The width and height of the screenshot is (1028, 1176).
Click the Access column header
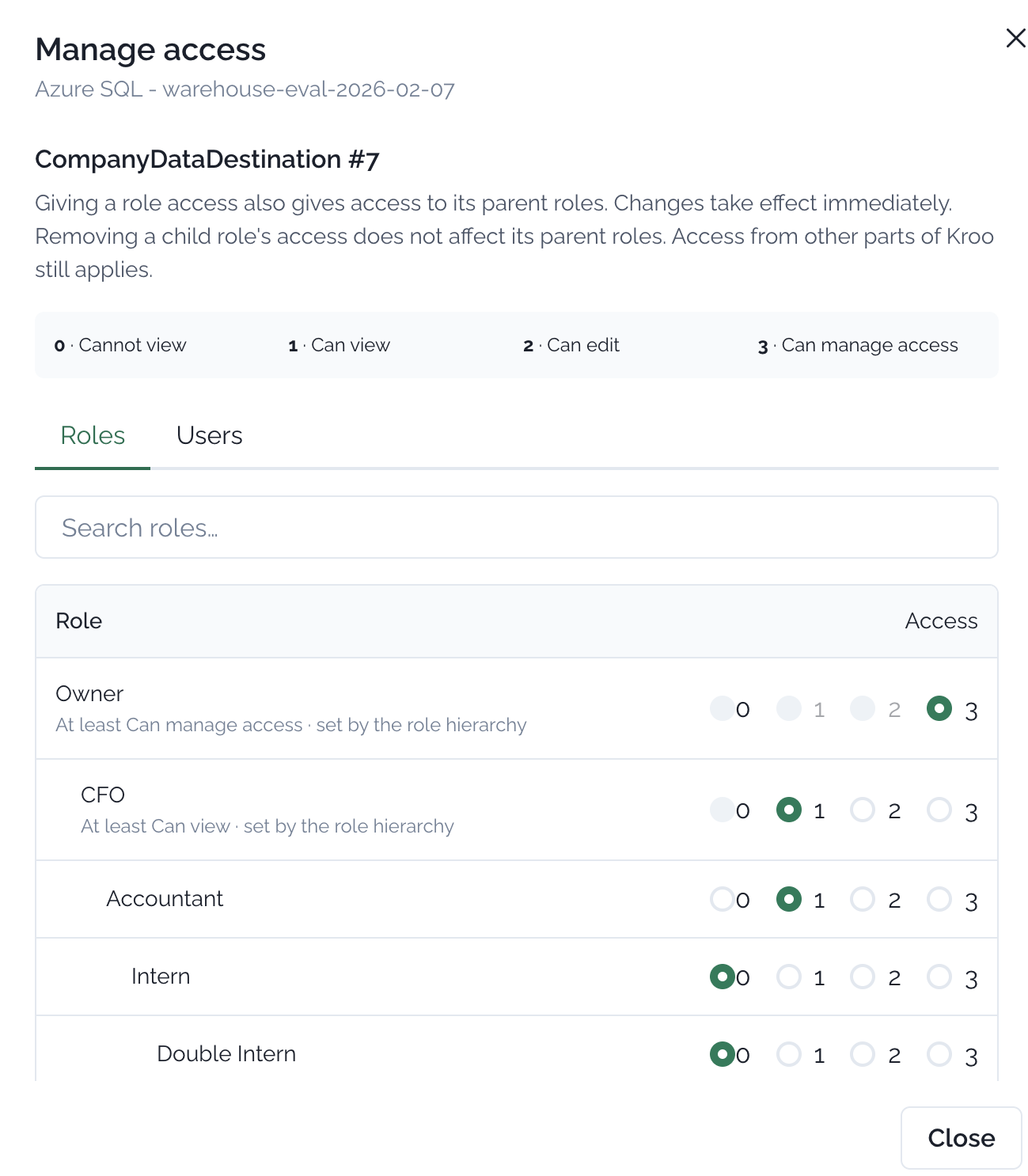tap(941, 620)
